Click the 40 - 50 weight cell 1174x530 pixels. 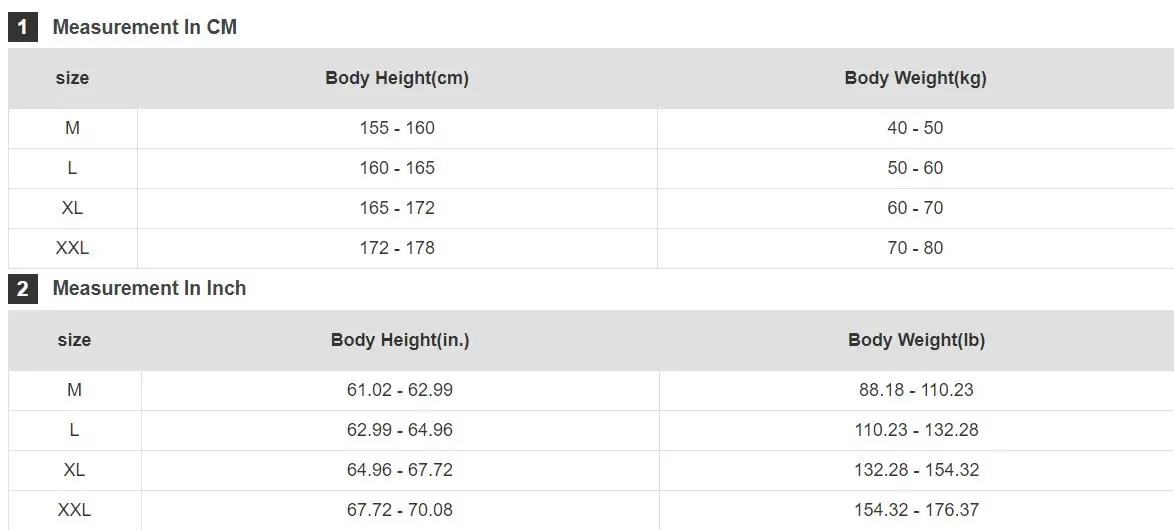coord(915,128)
